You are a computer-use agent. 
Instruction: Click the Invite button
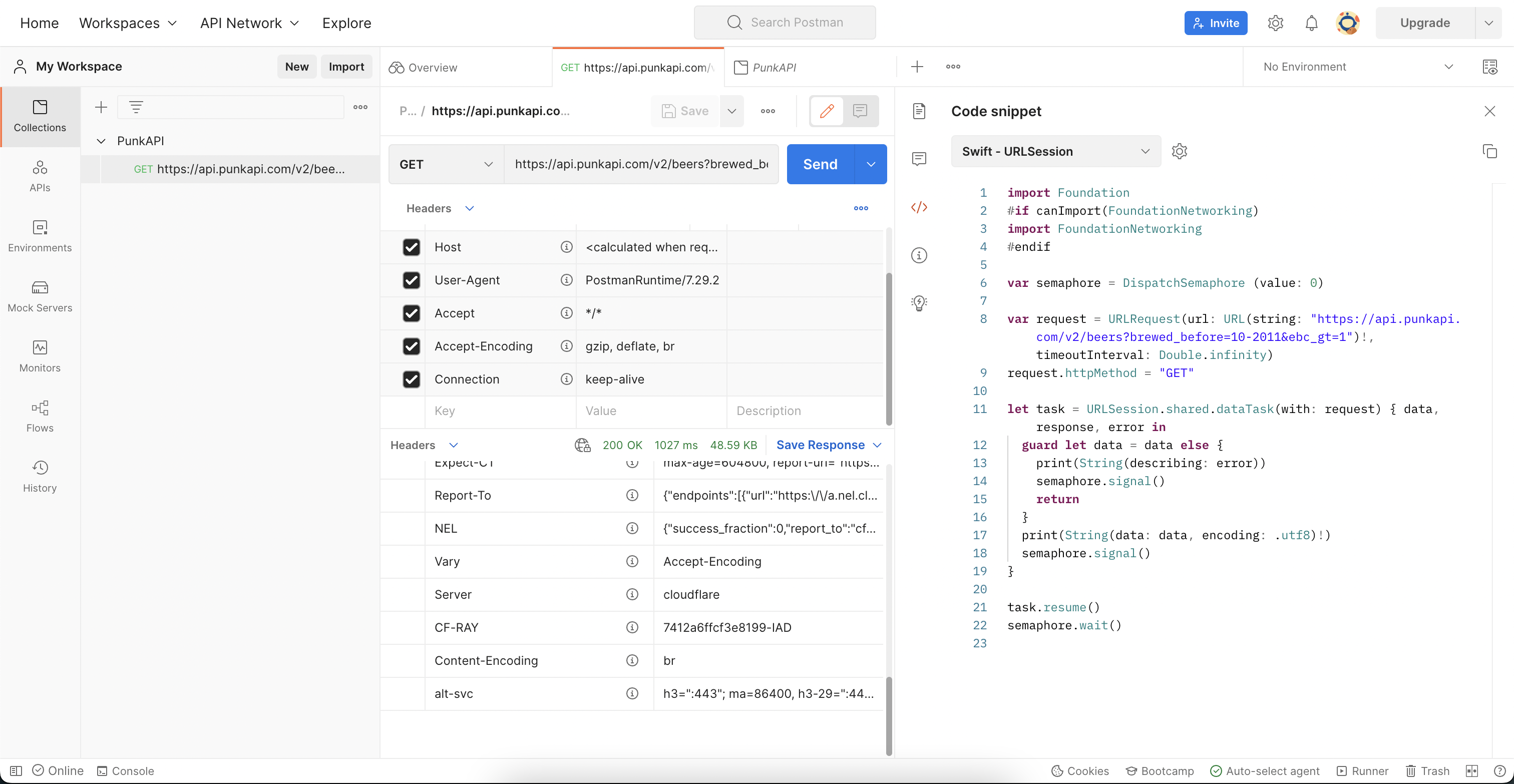coord(1216,23)
